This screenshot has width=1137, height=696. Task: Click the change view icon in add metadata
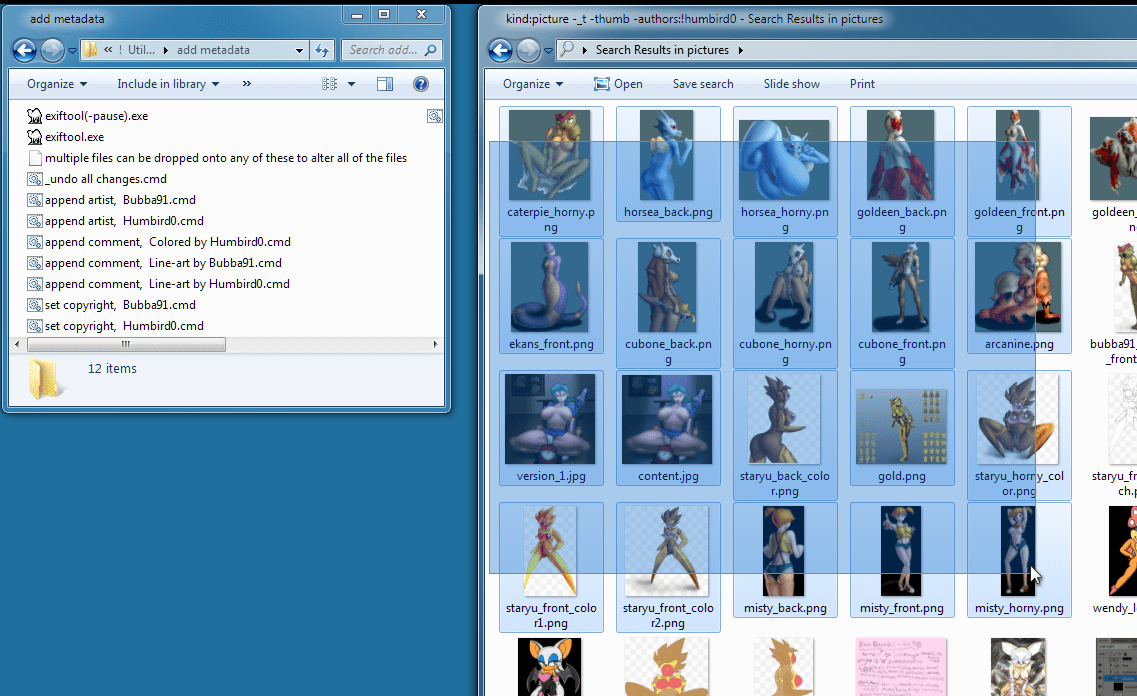[x=330, y=84]
